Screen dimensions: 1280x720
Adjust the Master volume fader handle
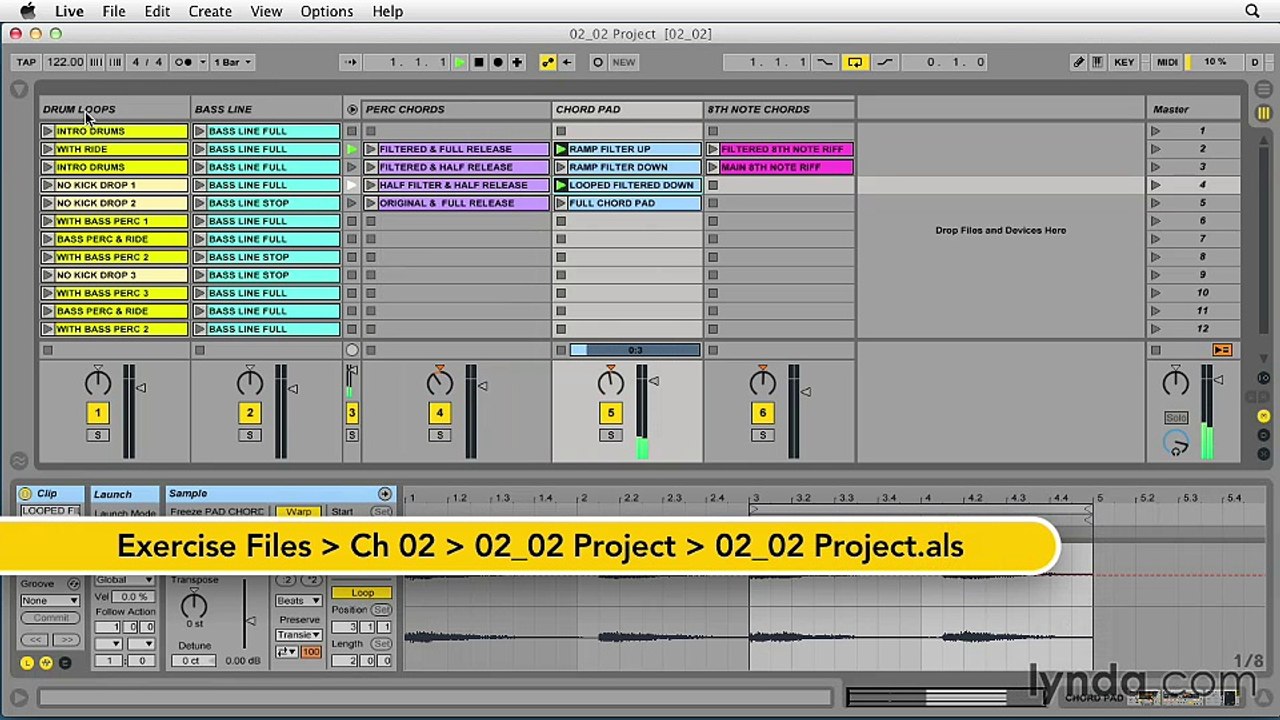(x=1219, y=379)
